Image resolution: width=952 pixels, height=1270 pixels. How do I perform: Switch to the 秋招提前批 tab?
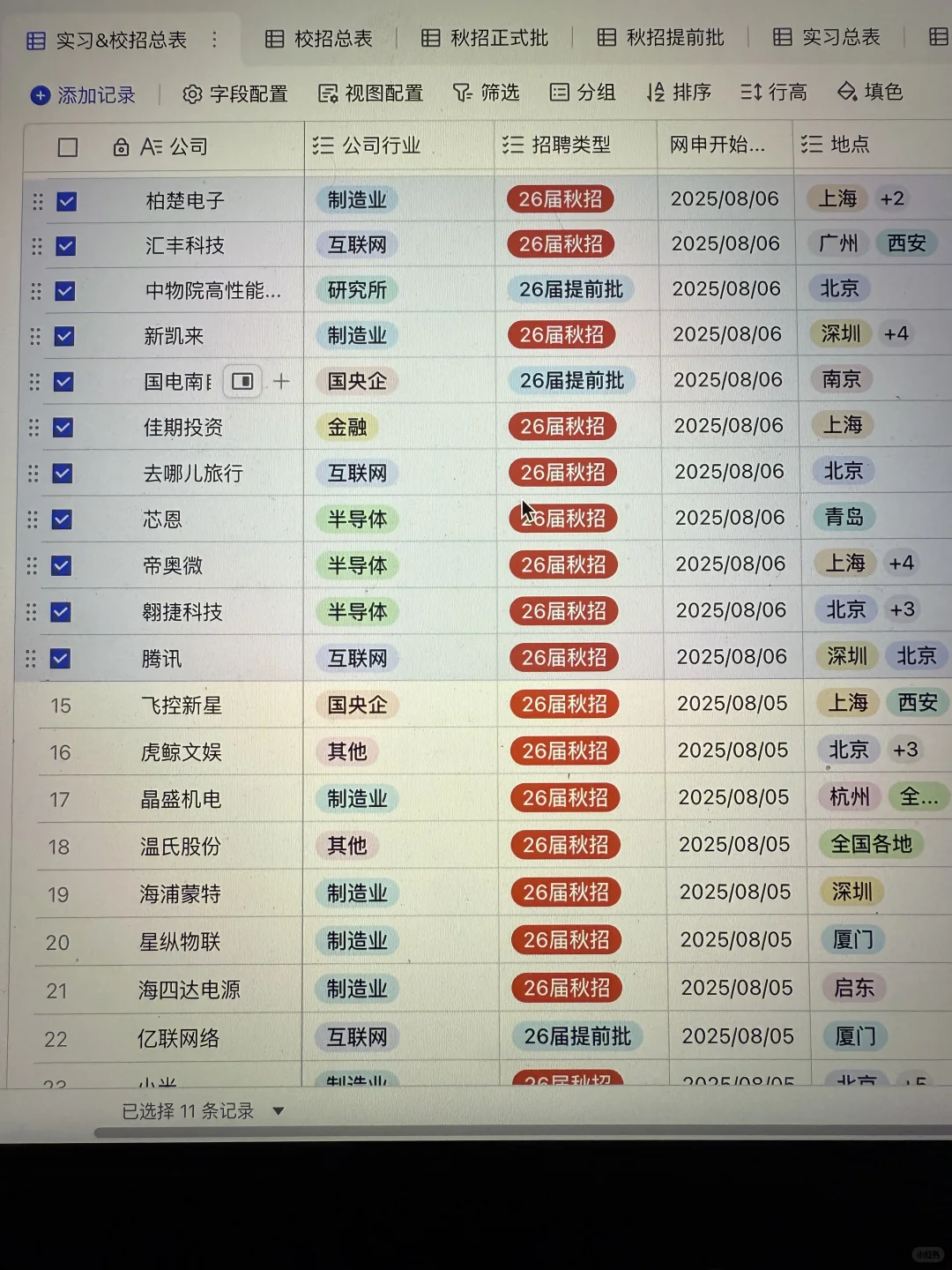point(661,38)
